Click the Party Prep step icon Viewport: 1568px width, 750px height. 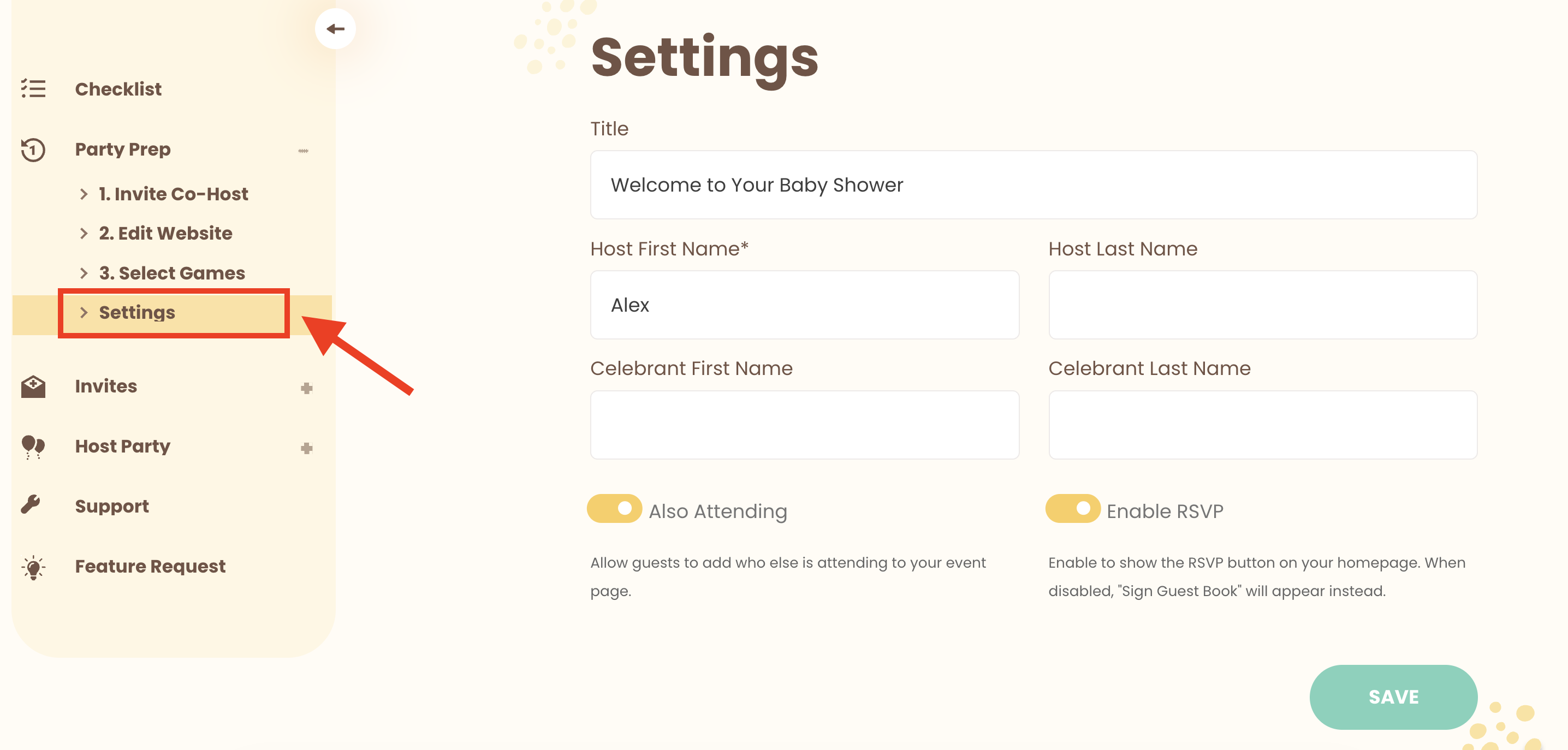coord(32,149)
